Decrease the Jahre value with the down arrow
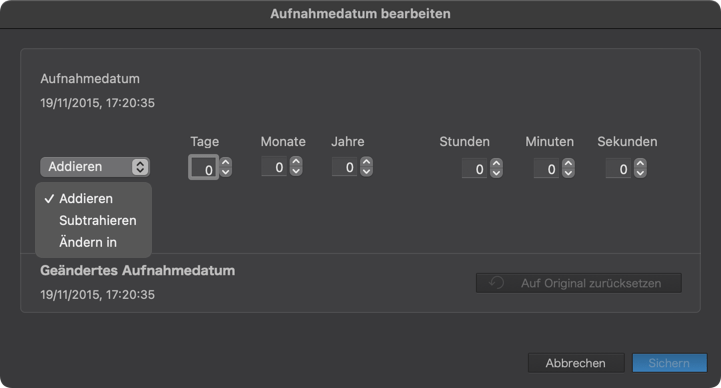 (x=366, y=171)
